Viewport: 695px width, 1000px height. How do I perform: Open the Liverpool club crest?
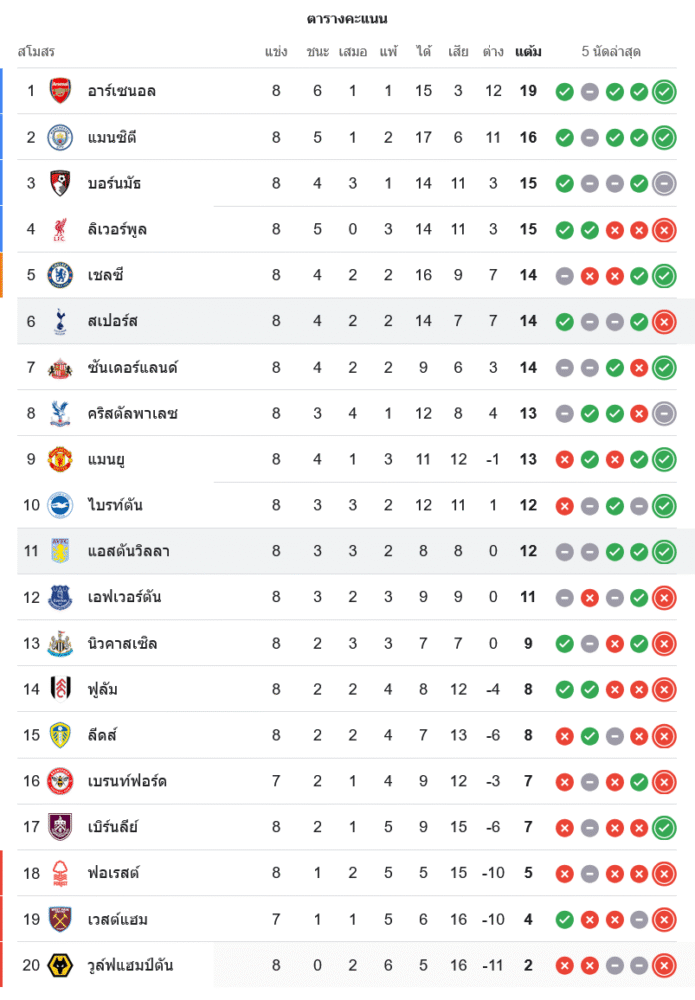coord(61,229)
